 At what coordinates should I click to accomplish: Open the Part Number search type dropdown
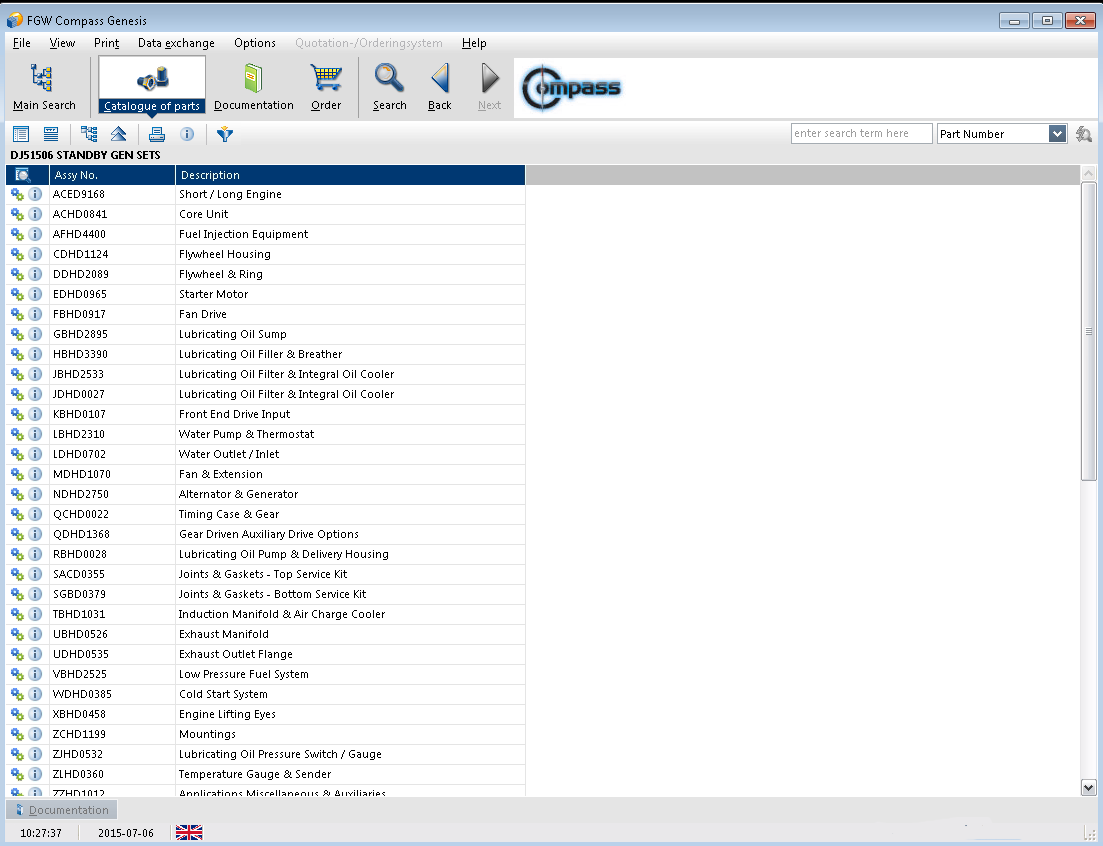coord(1057,134)
